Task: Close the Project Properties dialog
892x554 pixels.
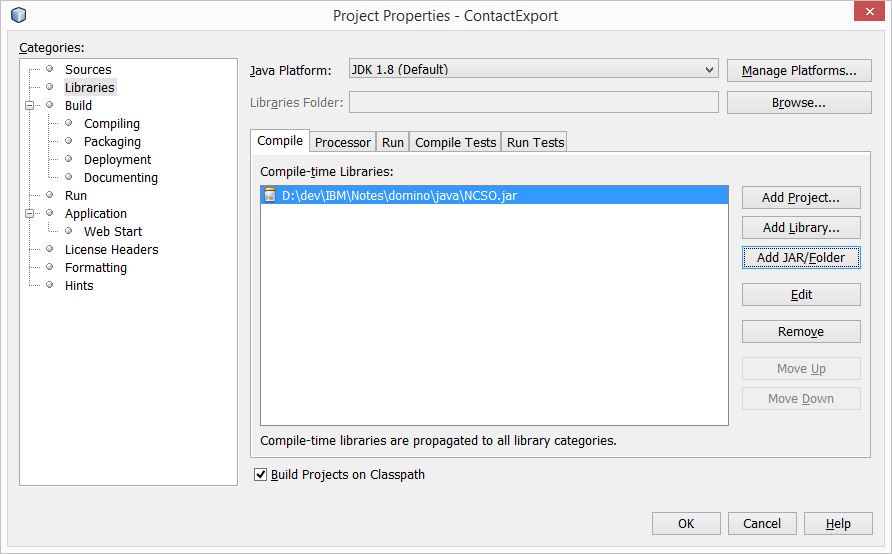Action: 867,14
